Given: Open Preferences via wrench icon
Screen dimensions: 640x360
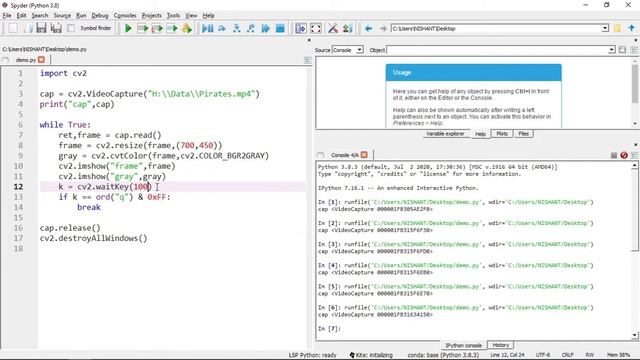Looking at the screenshot, I should point(333,28).
